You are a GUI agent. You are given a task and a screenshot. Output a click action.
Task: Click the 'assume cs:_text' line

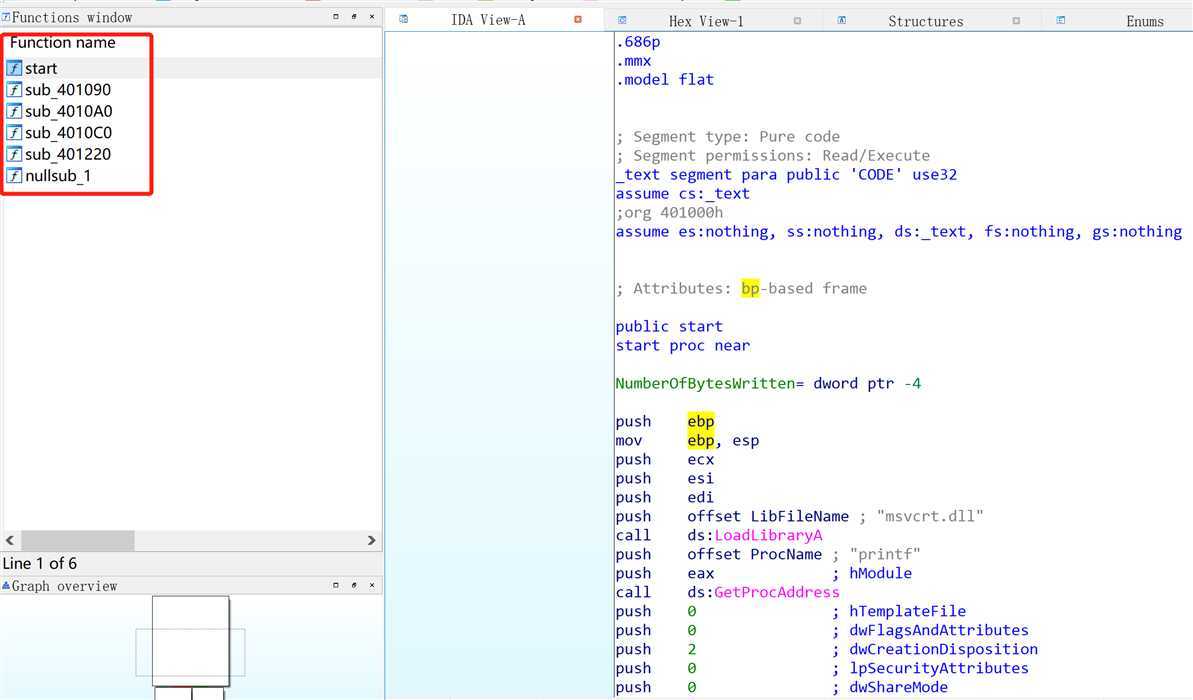pos(682,194)
